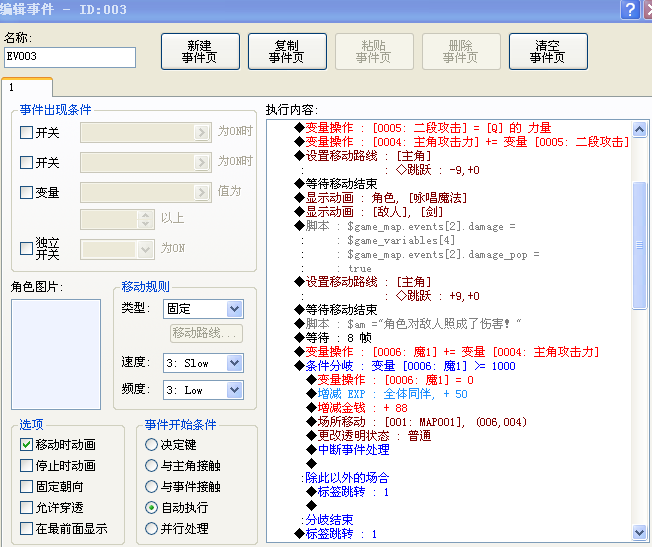Screen dimensions: 652x547
Task: Click the 角色图片 preview box
Action: [56, 354]
